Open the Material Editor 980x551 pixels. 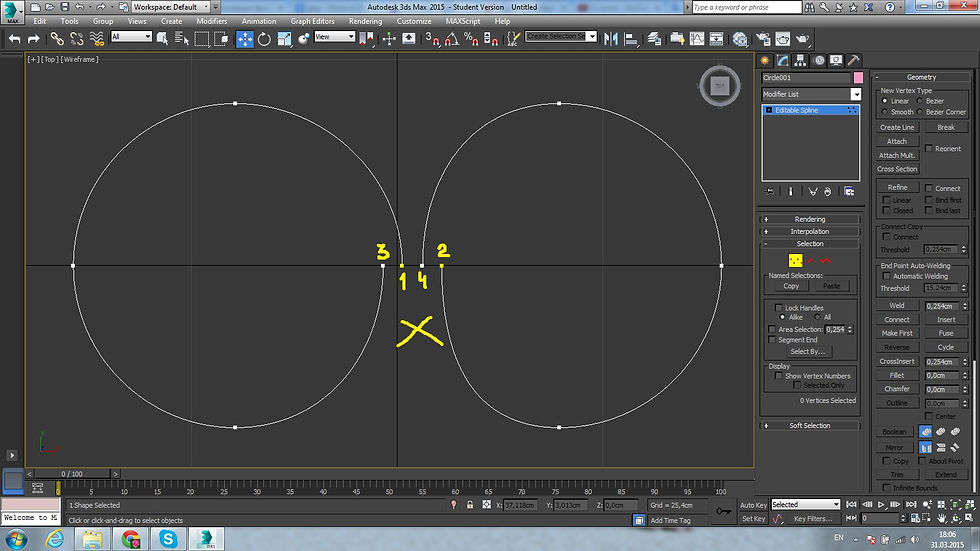pyautogui.click(x=740, y=39)
